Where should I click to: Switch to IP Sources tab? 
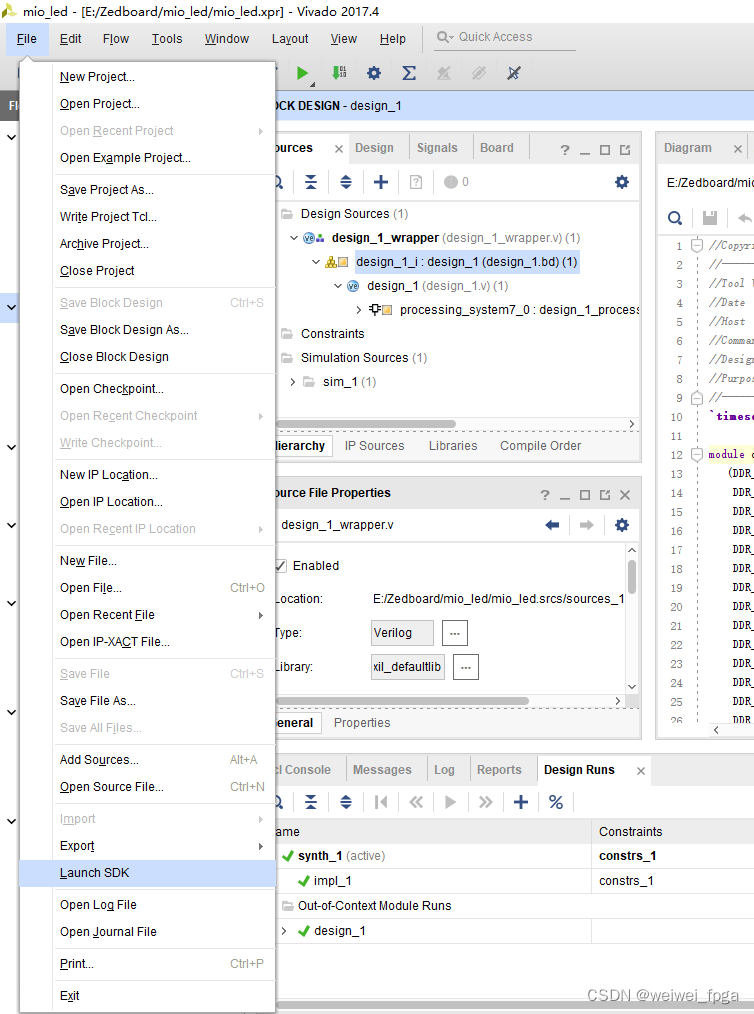(374, 446)
